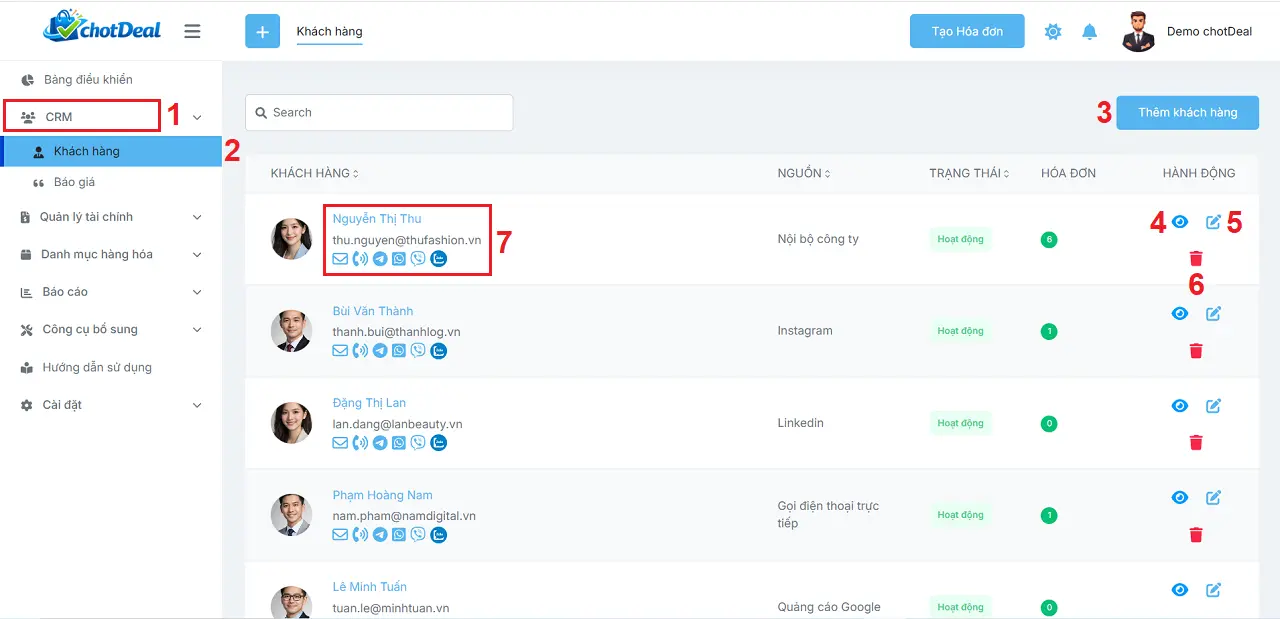Expand Danh mục hàng hóa section
The image size is (1280, 619).
pos(110,255)
